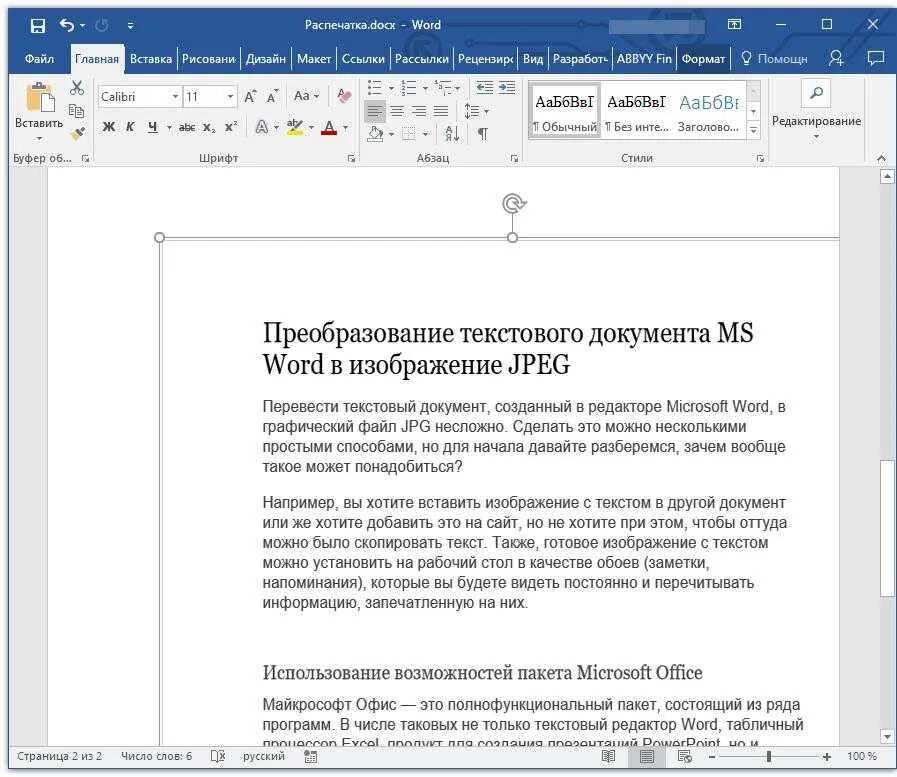Toggle bold Ж formatting

tap(109, 127)
